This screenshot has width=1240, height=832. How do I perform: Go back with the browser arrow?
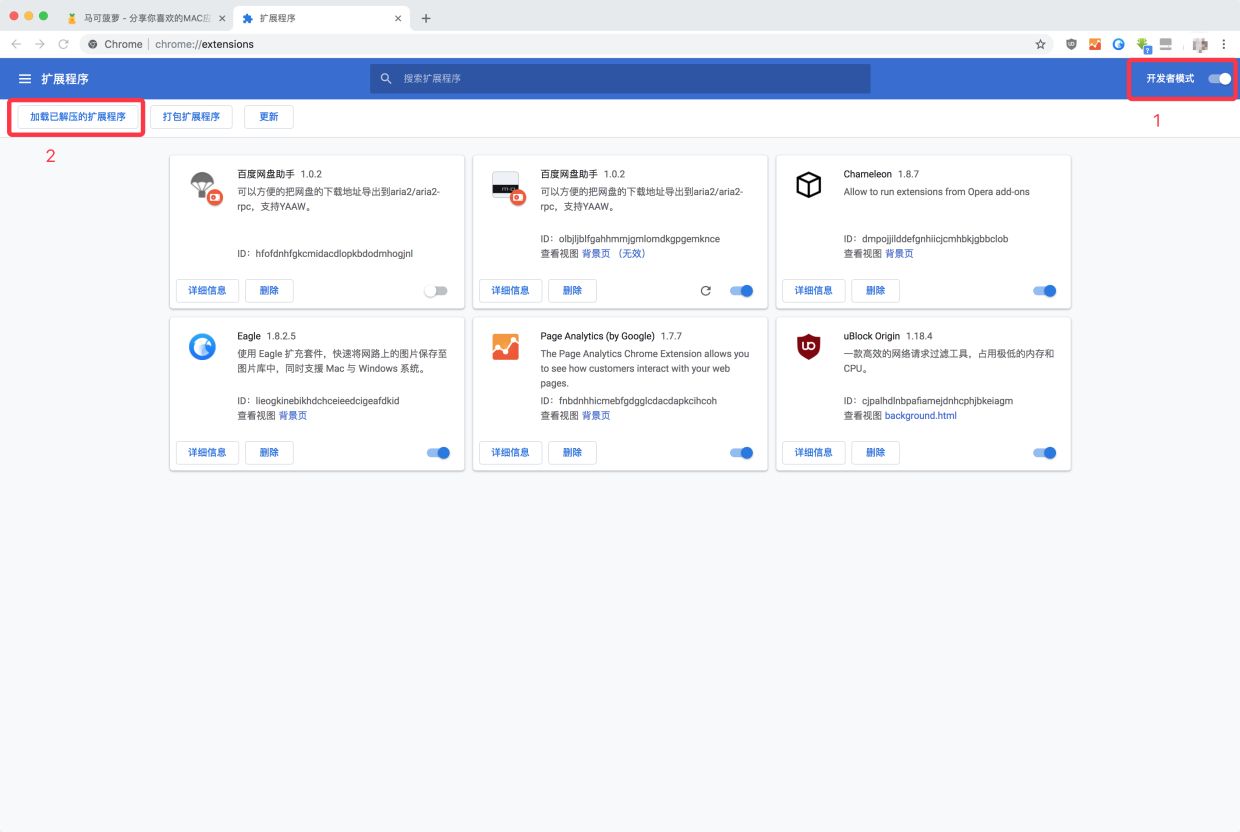click(x=16, y=44)
